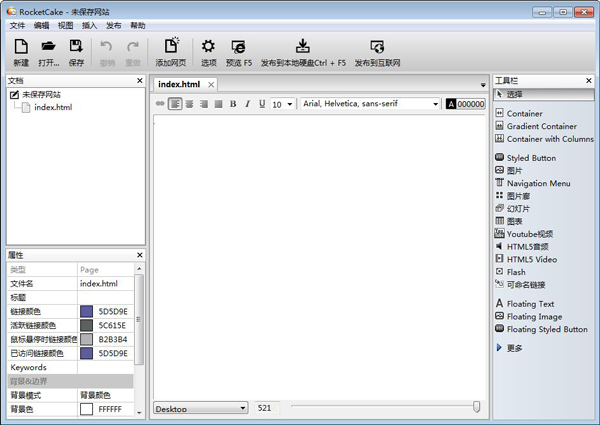Click the zoom slider handle
The width and height of the screenshot is (600, 425).
[x=476, y=407]
